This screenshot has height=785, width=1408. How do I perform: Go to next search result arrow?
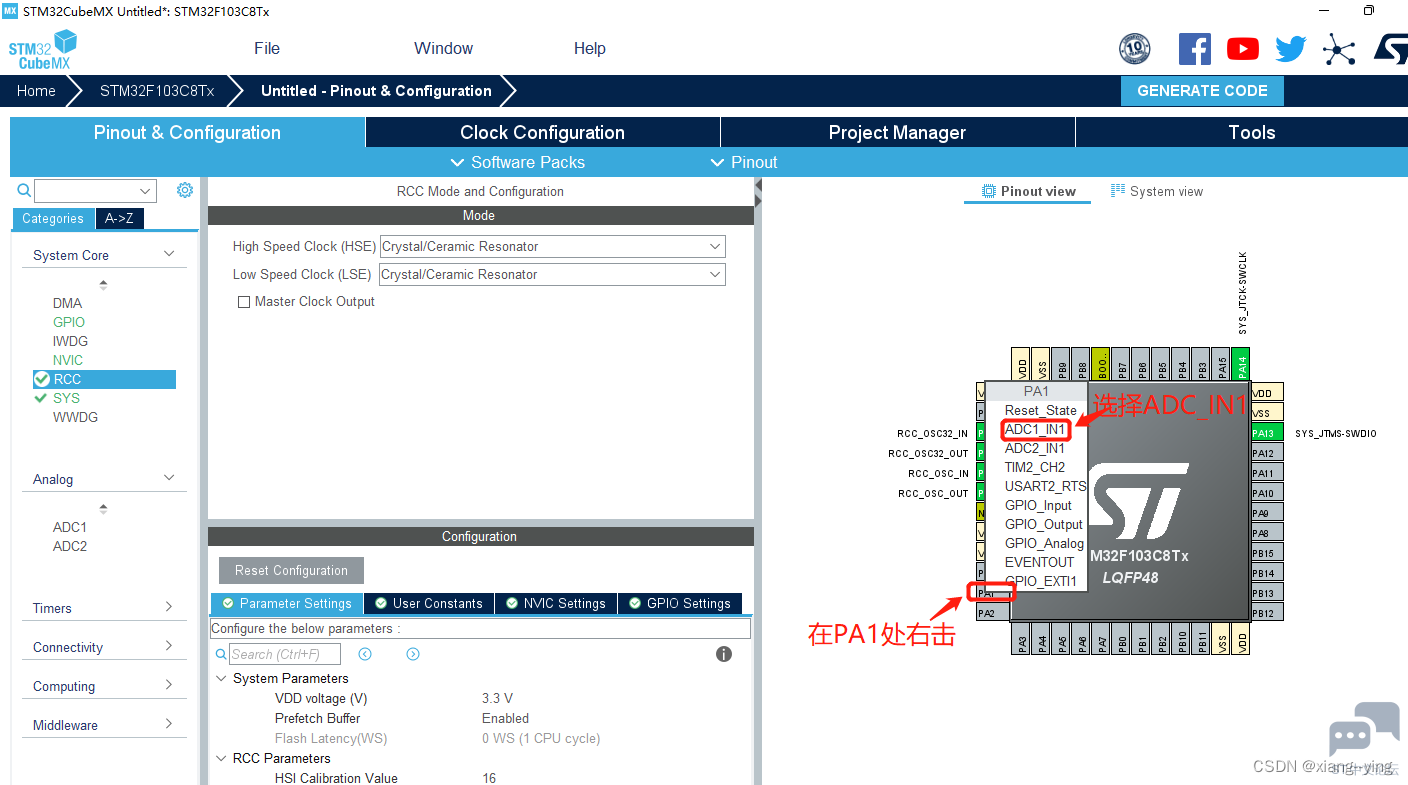tap(413, 654)
